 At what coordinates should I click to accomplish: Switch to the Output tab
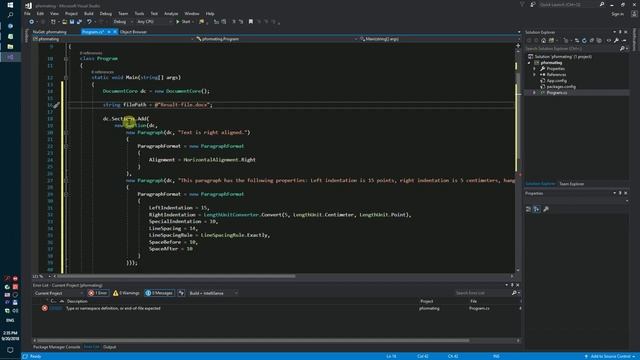coord(109,347)
